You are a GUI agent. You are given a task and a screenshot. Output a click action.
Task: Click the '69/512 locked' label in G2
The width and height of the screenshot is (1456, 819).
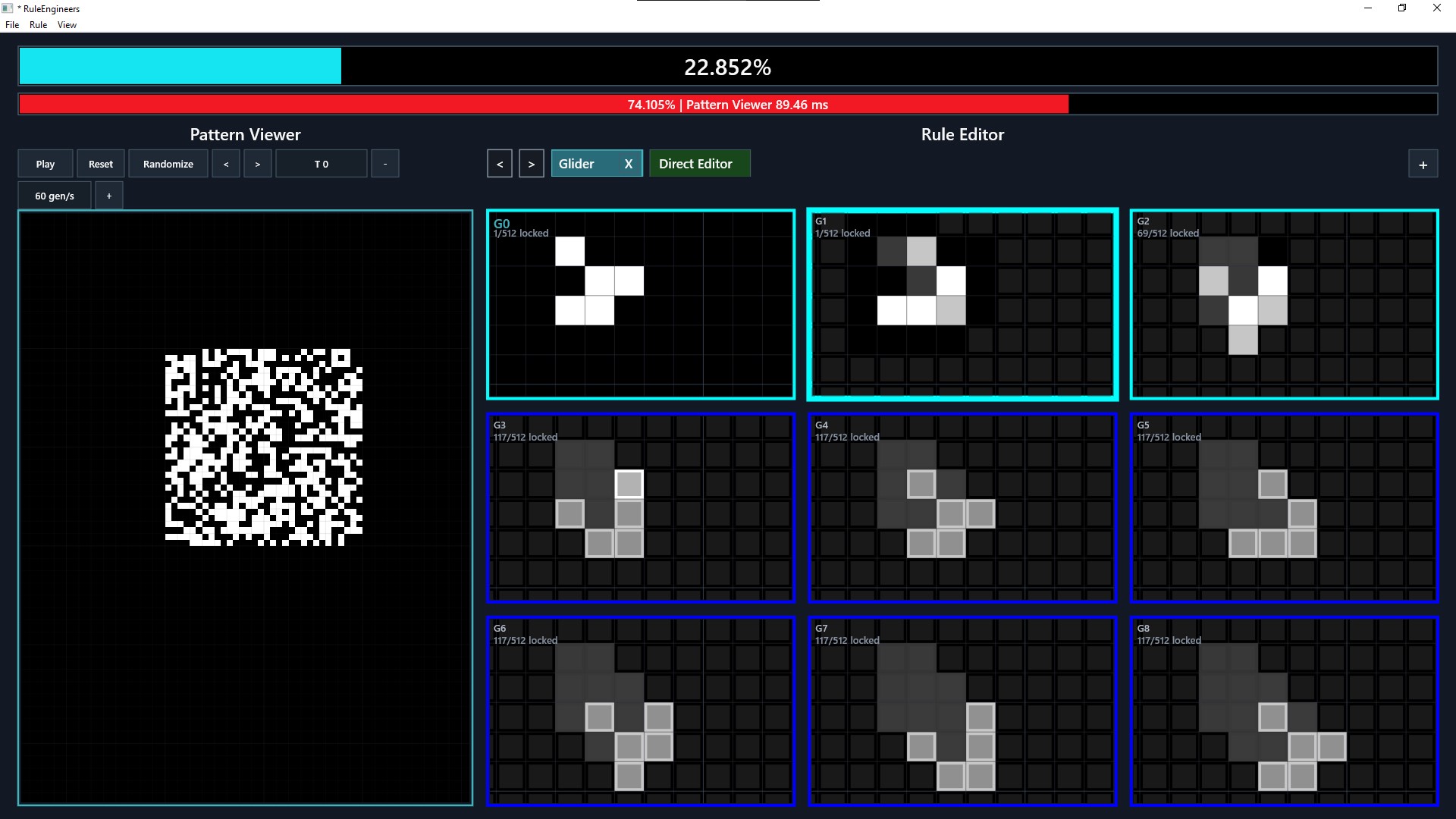tap(1168, 234)
